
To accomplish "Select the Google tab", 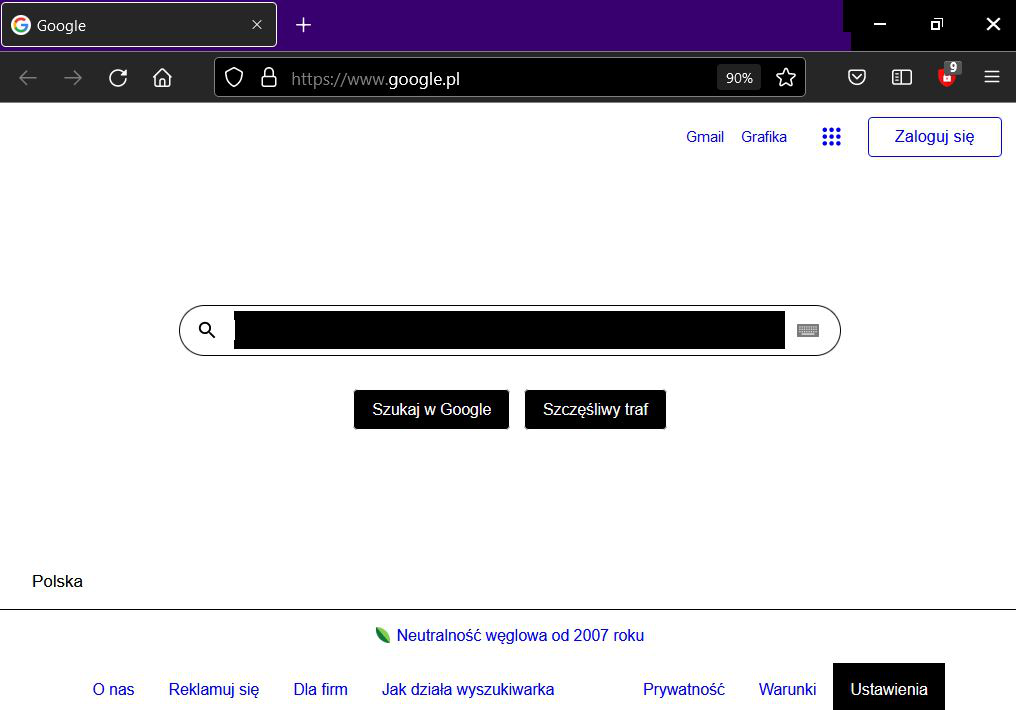I will [x=139, y=25].
